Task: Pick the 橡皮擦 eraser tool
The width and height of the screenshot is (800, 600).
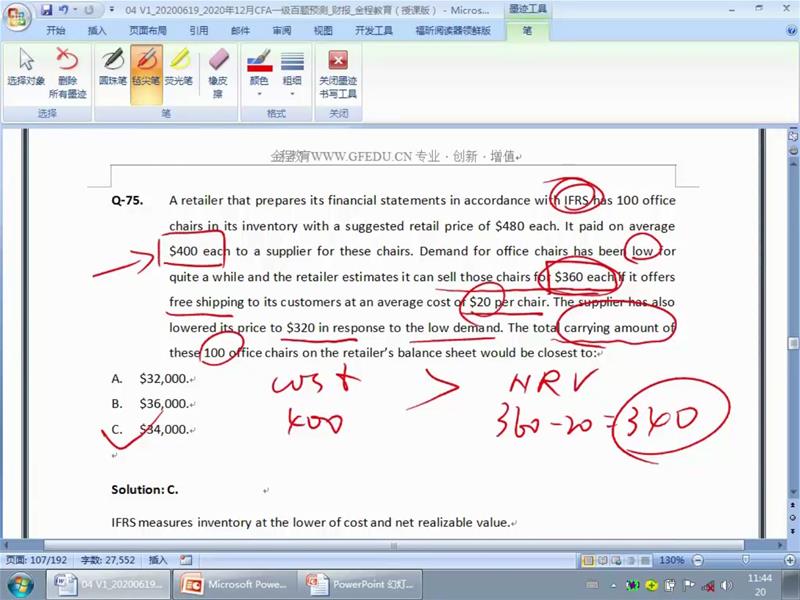Action: point(217,72)
